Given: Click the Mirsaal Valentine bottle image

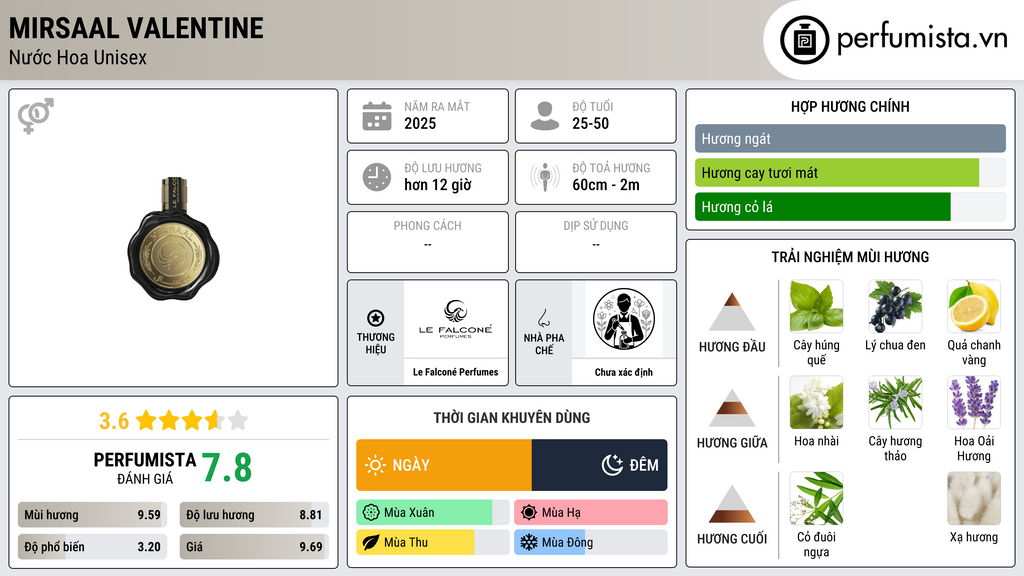Looking at the screenshot, I should [x=174, y=238].
